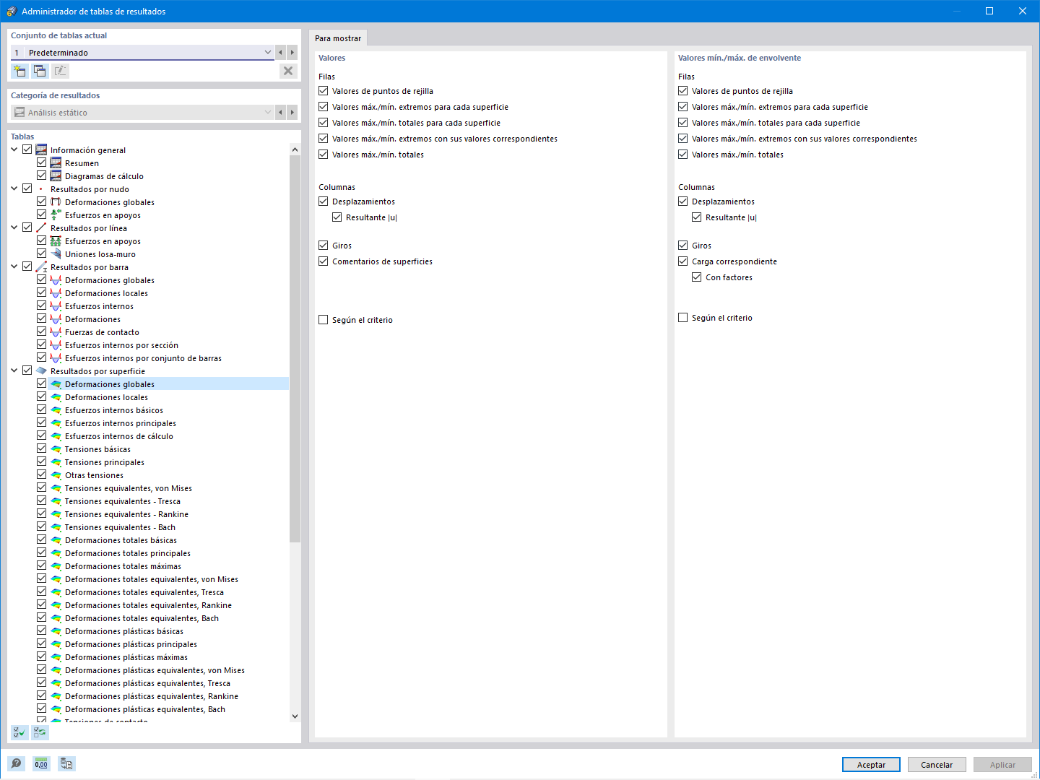Toggle Comentarios de superficies checkbox
The width and height of the screenshot is (1040, 780).
pos(323,261)
